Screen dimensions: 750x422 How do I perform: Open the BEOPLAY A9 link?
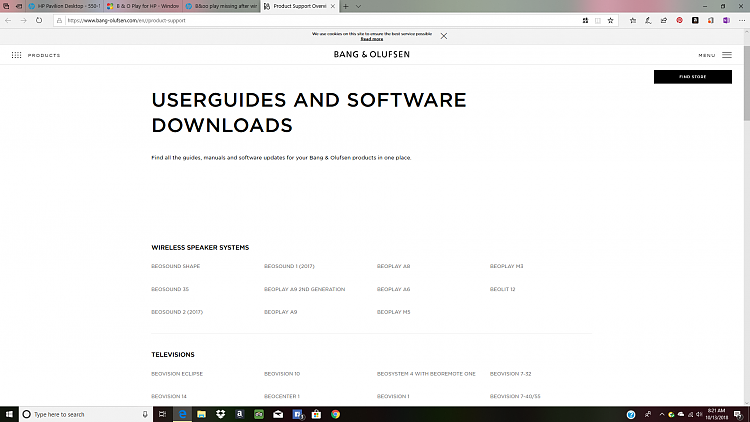280,312
